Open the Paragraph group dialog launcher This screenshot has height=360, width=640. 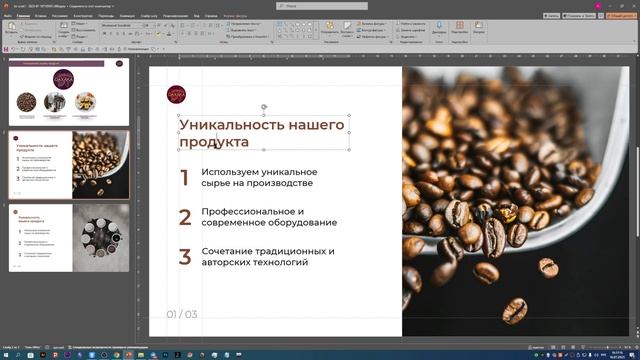coord(271,42)
